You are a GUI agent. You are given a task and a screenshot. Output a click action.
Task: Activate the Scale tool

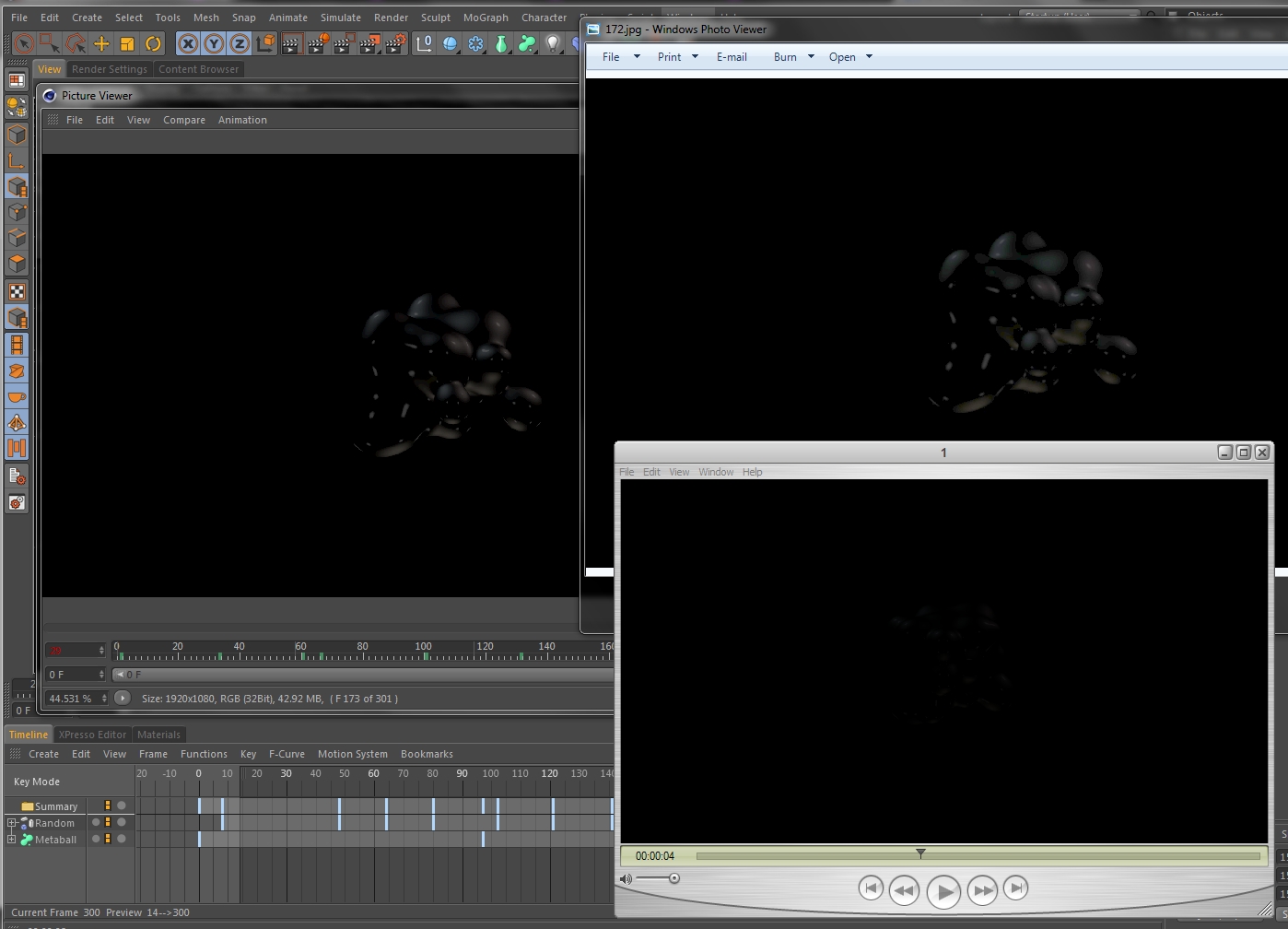tap(127, 43)
